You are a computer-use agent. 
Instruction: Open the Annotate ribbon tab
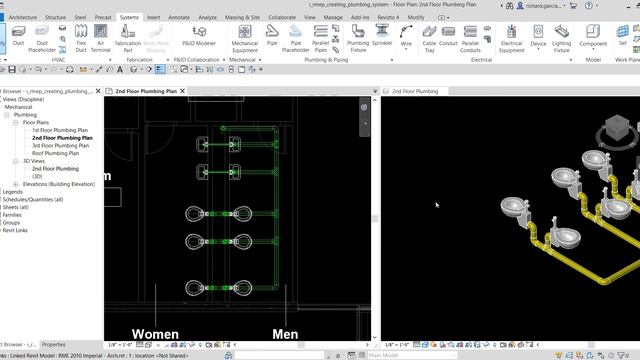click(179, 17)
